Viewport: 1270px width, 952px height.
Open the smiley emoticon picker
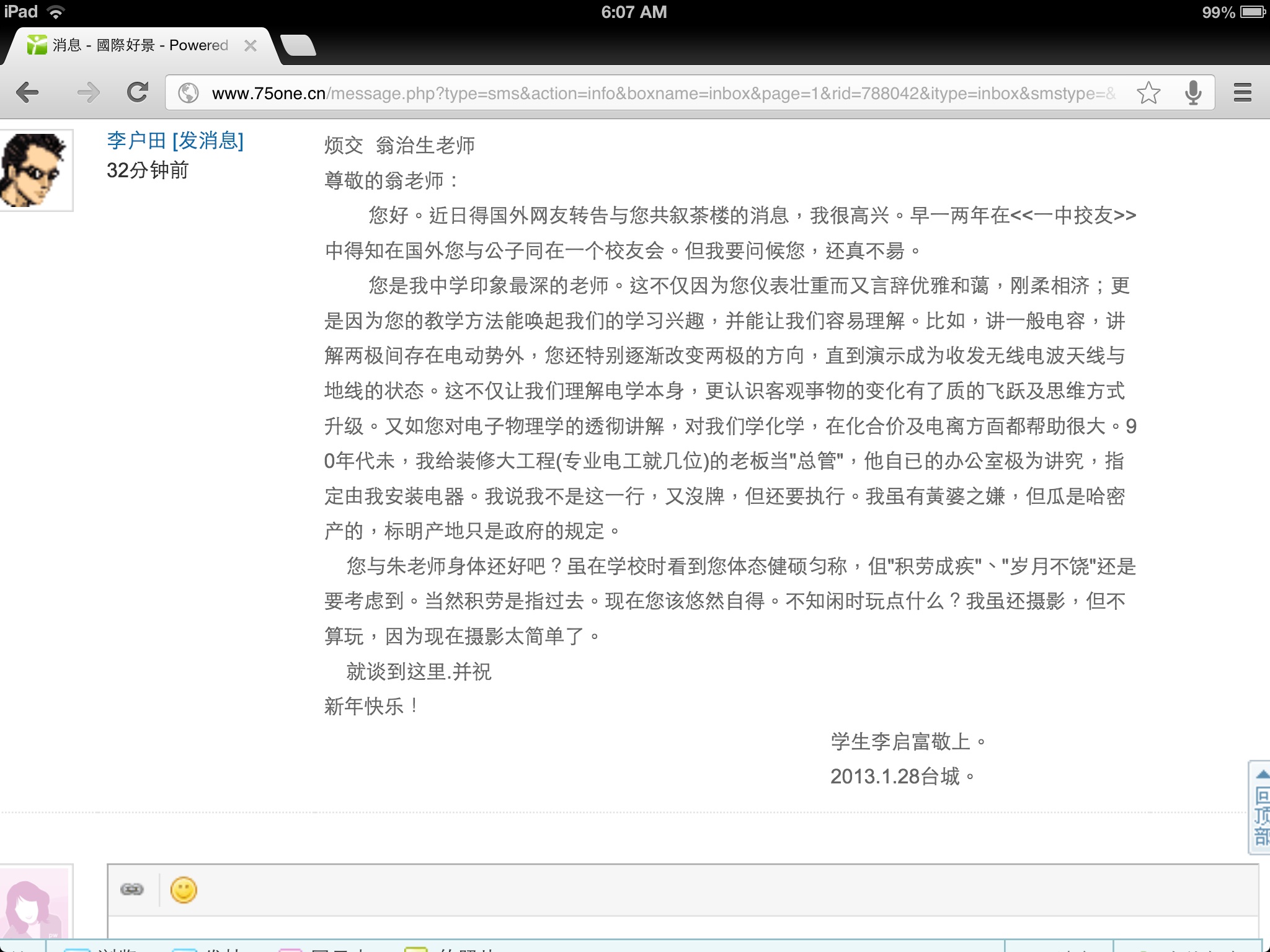click(184, 890)
